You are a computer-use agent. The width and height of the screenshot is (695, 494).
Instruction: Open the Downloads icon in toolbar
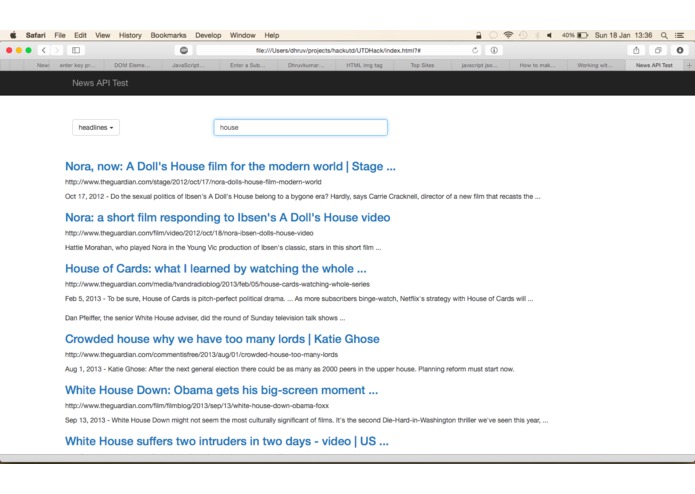pos(679,50)
